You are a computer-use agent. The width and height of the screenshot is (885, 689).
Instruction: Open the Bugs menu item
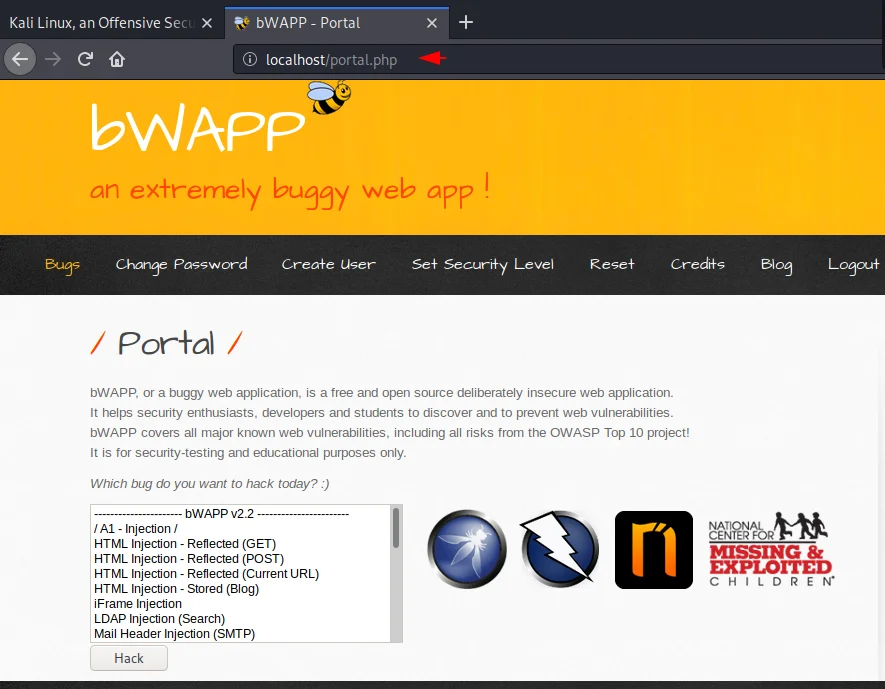(x=63, y=265)
